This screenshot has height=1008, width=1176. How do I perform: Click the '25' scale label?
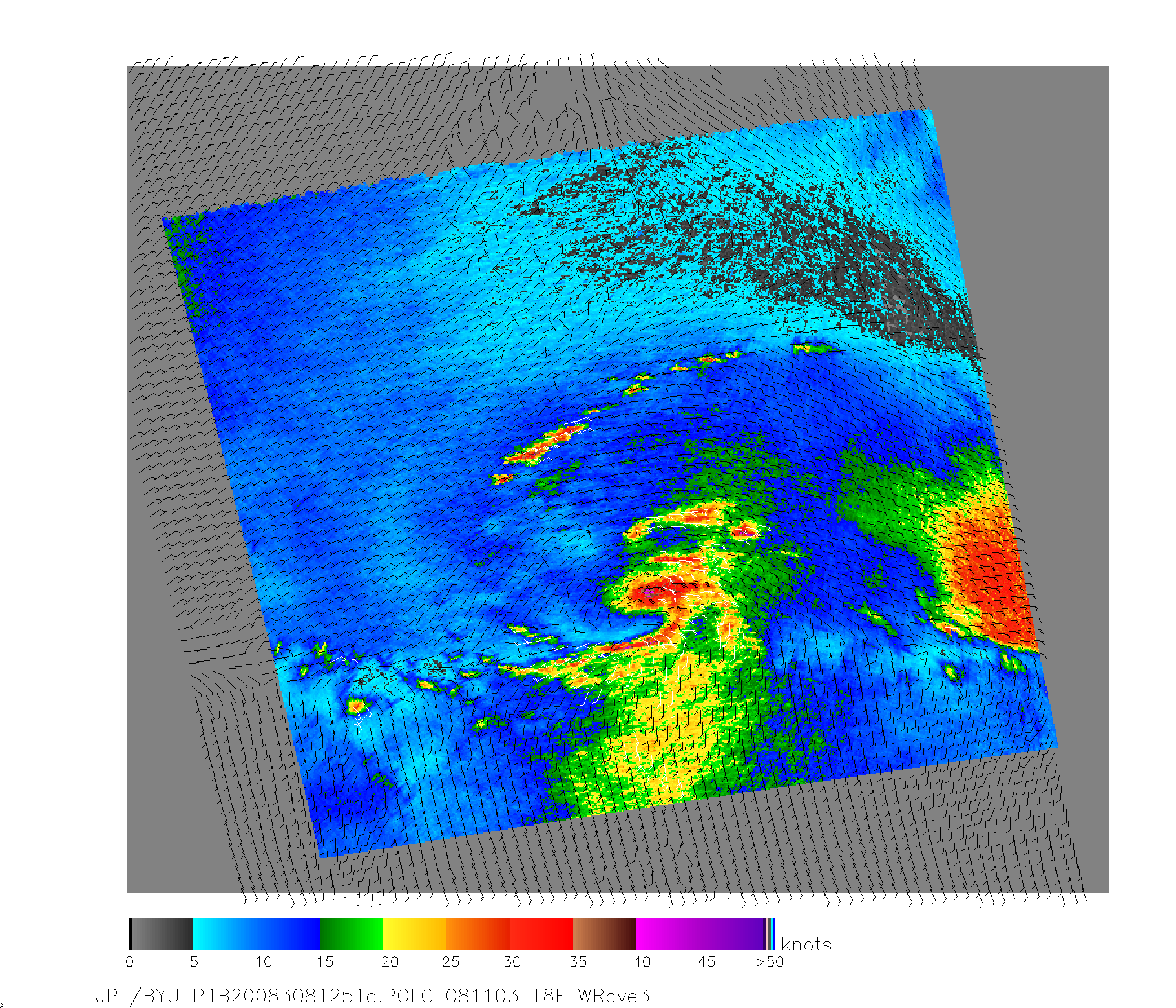pyautogui.click(x=450, y=962)
